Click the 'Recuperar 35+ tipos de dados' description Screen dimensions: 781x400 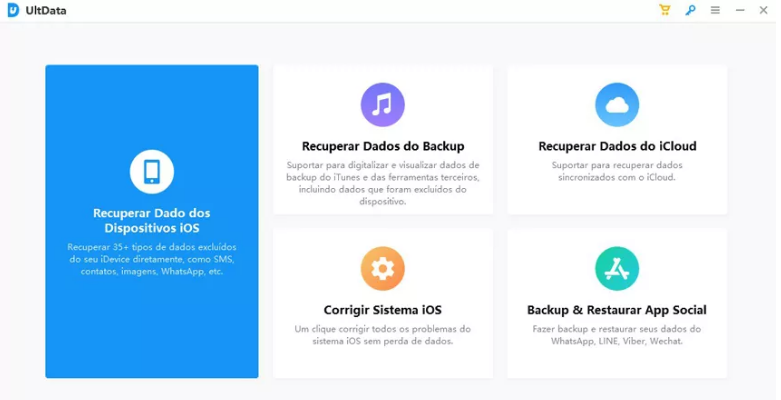(x=152, y=259)
